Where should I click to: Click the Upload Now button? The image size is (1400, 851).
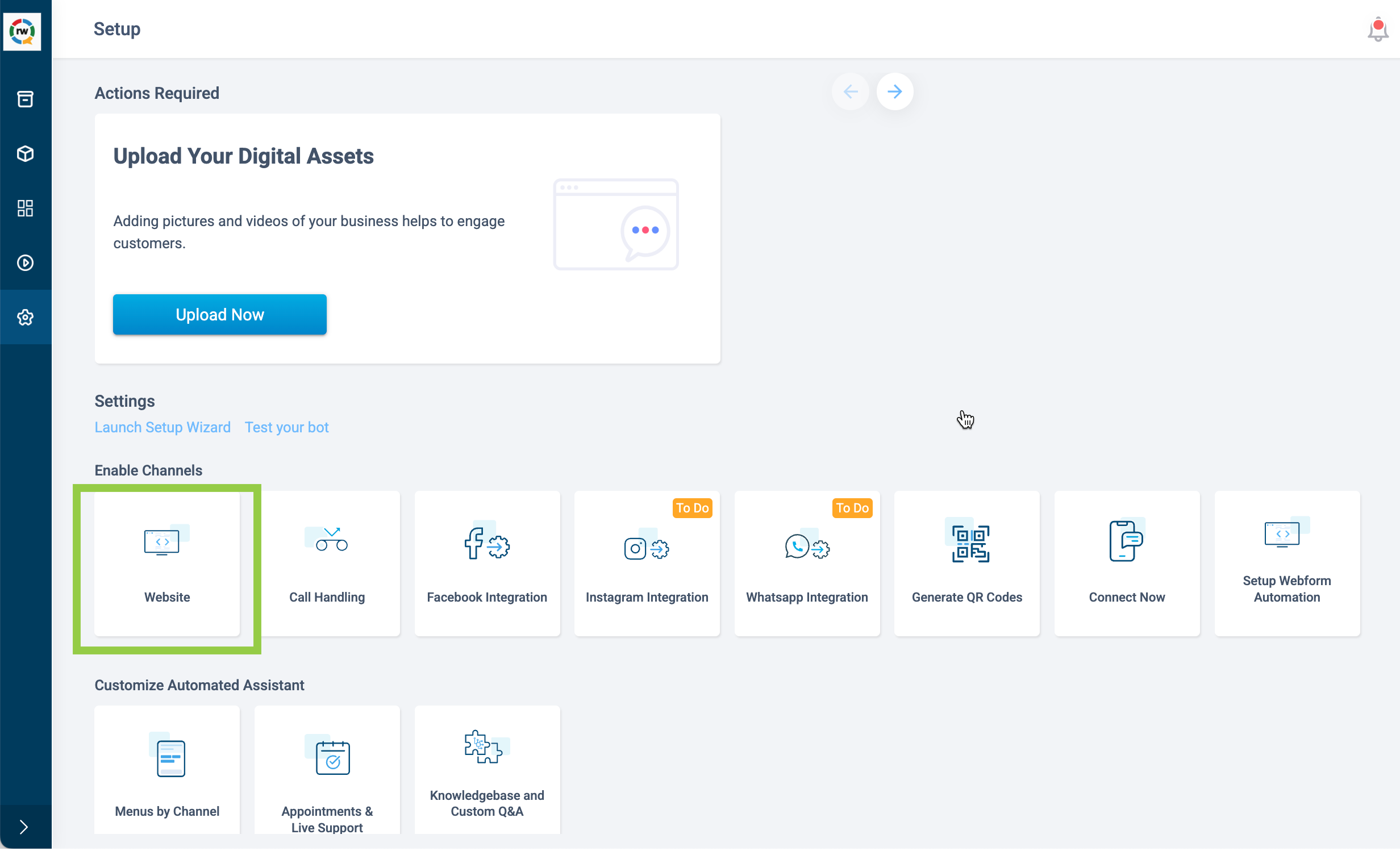(219, 314)
